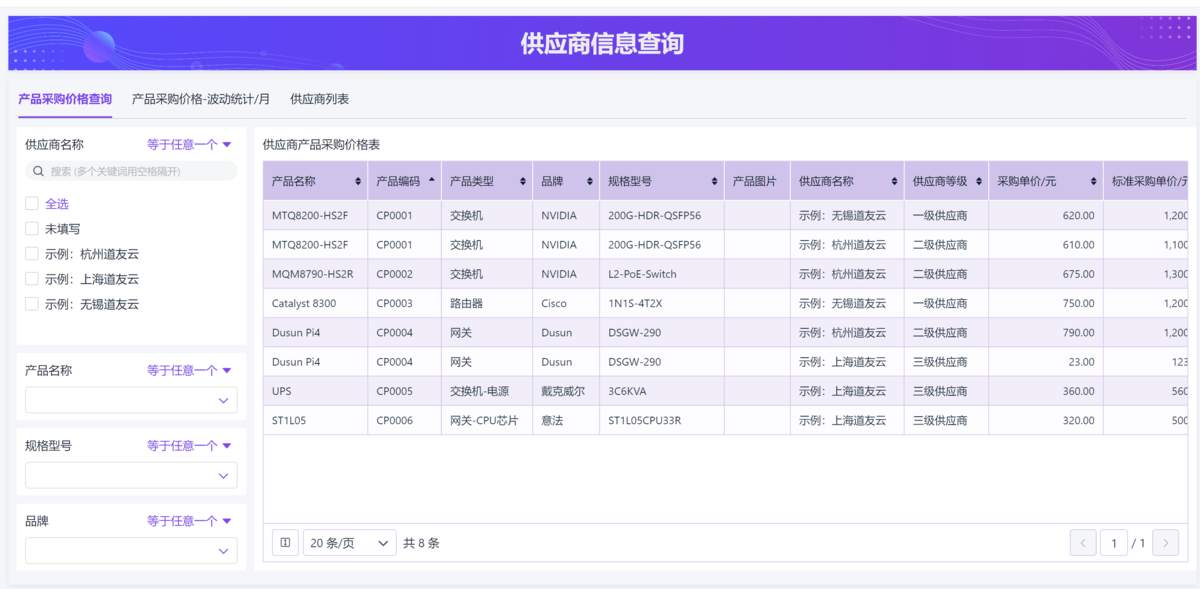The height and width of the screenshot is (589, 1200).
Task: Switch to 产品采购价格-波动统计/月 tab
Action: click(x=201, y=99)
